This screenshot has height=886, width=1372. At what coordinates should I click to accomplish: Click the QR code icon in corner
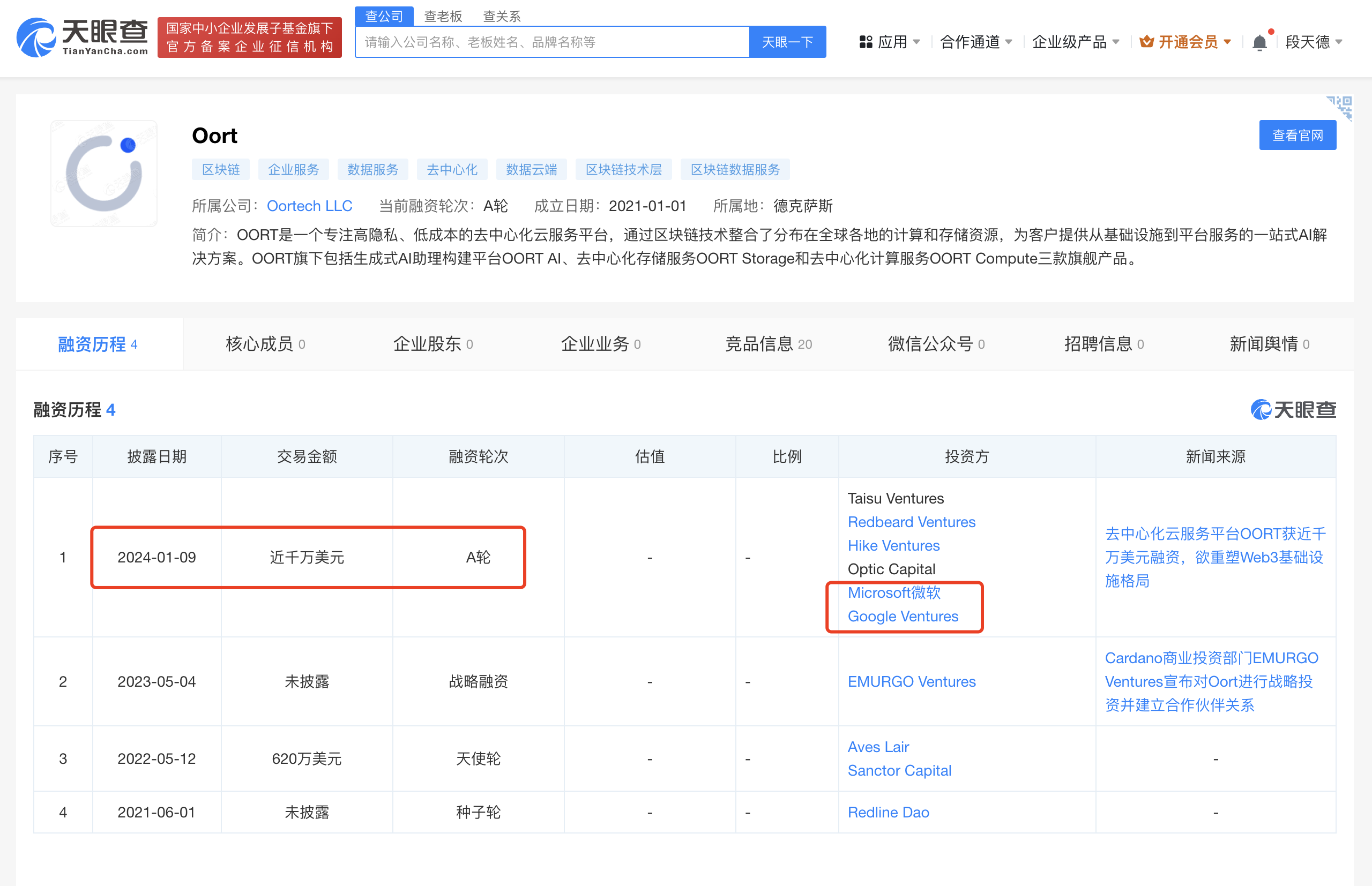tap(1340, 108)
